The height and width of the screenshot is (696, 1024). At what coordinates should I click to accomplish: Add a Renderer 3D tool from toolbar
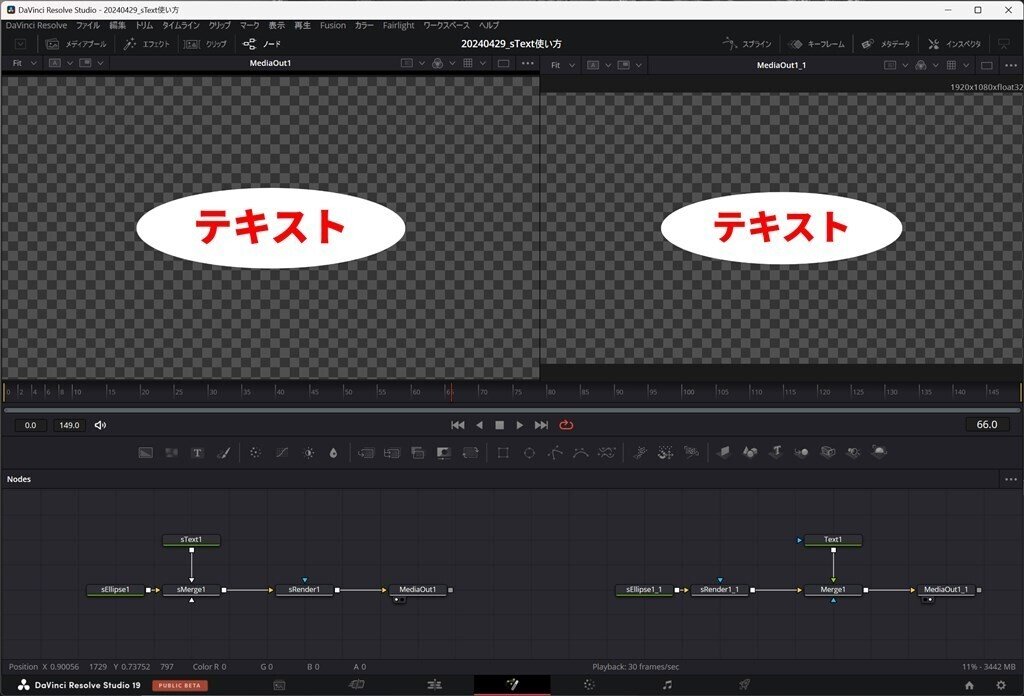point(879,451)
